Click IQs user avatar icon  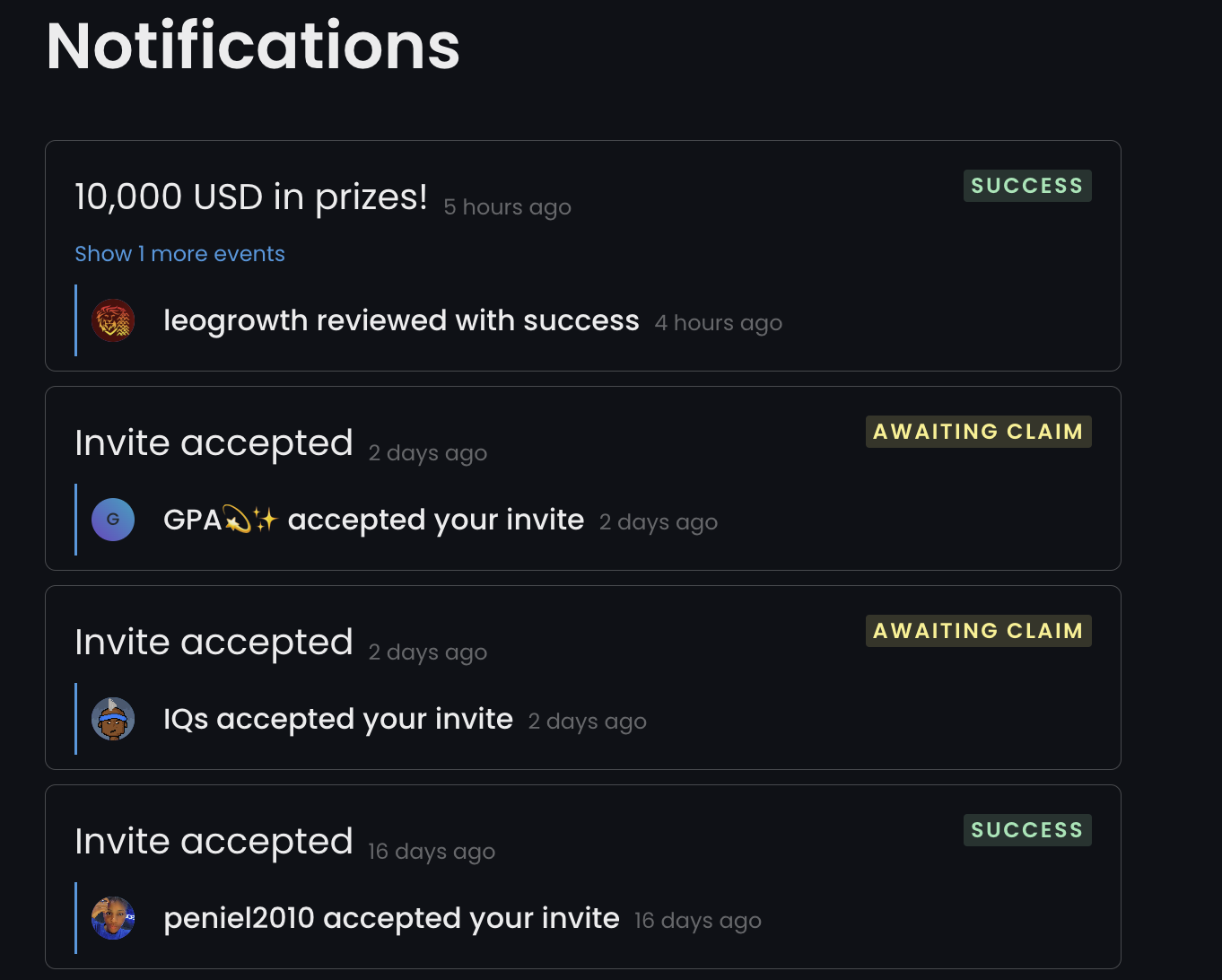coord(113,719)
